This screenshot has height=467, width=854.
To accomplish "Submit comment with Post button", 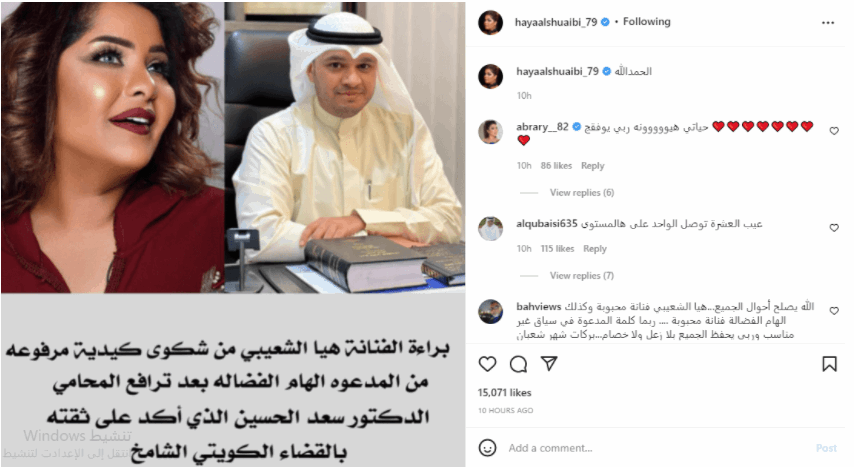I will coord(826,448).
